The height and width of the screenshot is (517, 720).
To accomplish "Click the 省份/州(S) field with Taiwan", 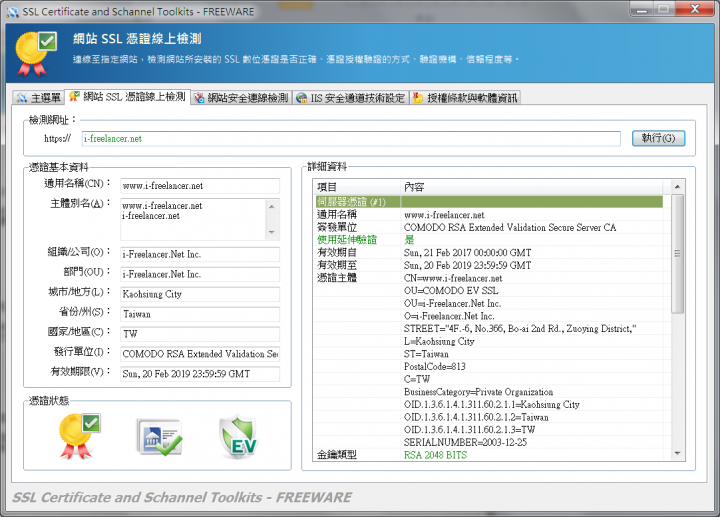I will tap(200, 314).
